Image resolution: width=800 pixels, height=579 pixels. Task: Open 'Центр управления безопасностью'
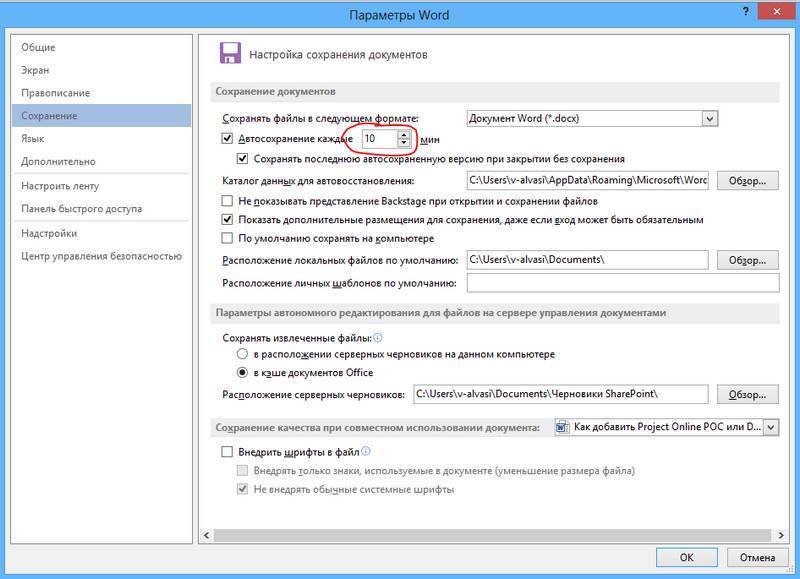pyautogui.click(x=101, y=256)
